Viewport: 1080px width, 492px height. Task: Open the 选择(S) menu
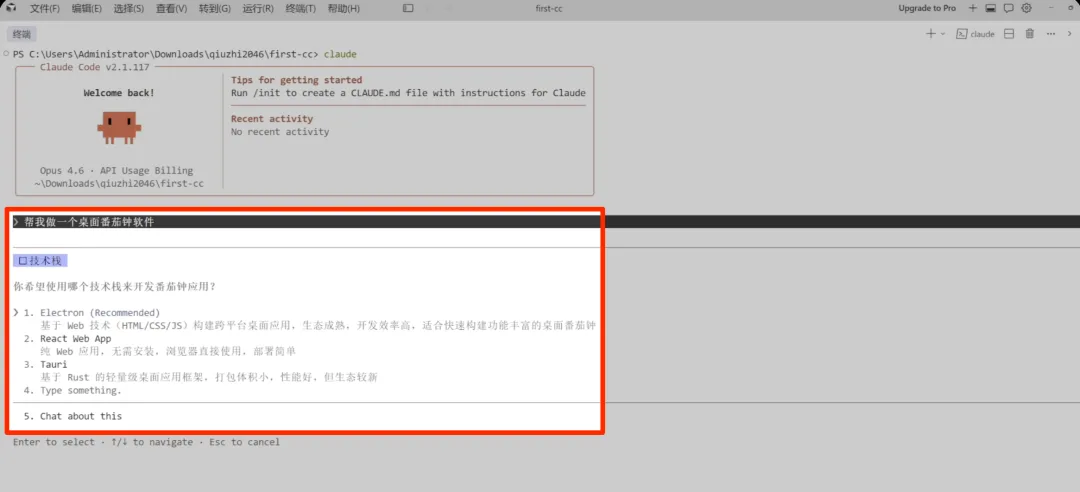pos(129,9)
